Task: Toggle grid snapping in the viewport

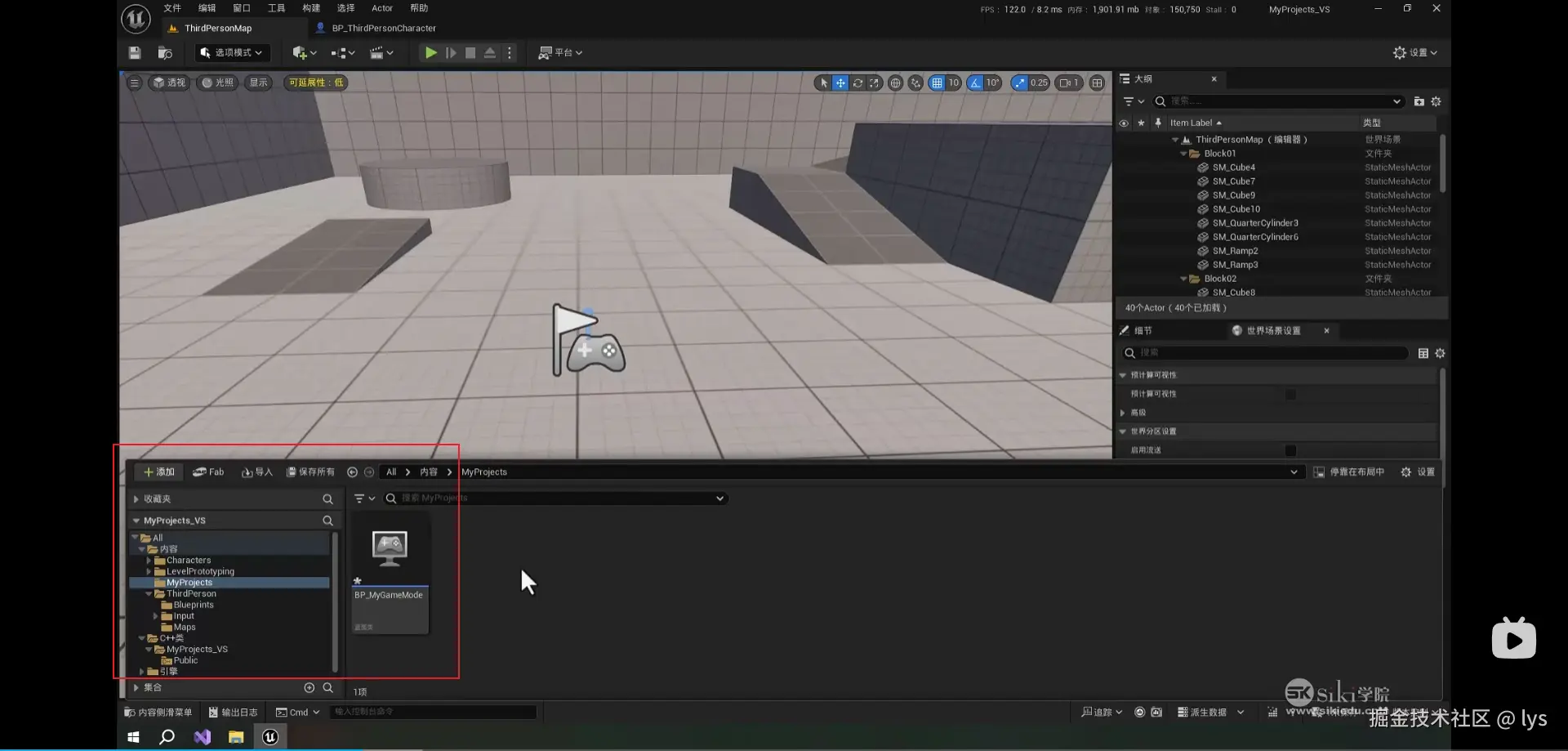Action: (937, 83)
